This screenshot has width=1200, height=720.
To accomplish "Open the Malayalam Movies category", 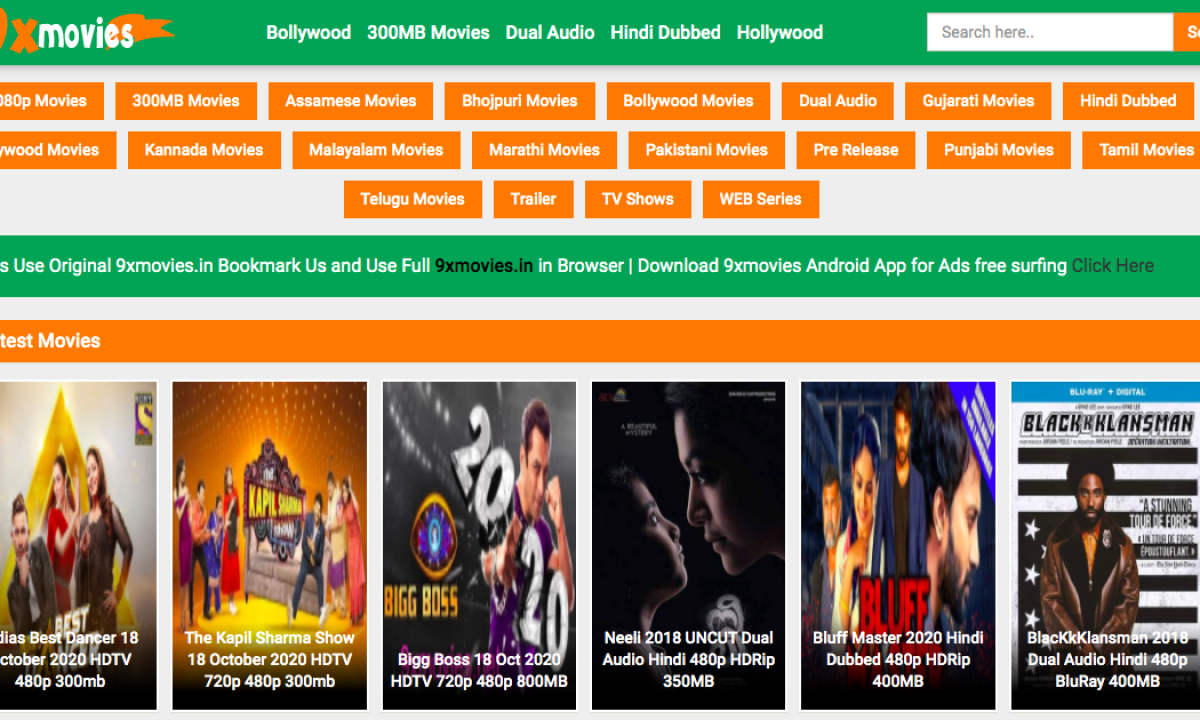I will coord(376,150).
